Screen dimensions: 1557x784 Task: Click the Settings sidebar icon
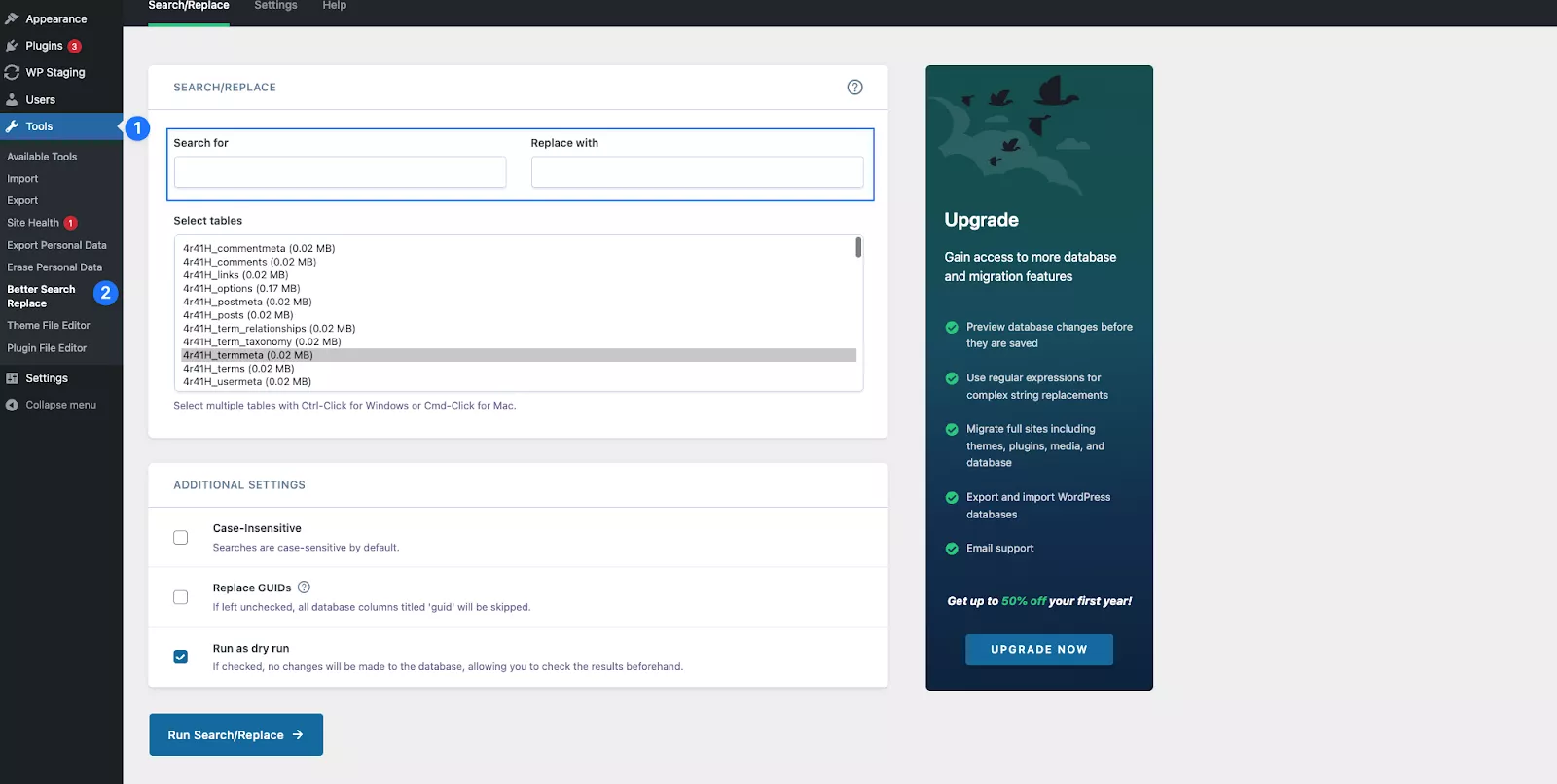12,378
